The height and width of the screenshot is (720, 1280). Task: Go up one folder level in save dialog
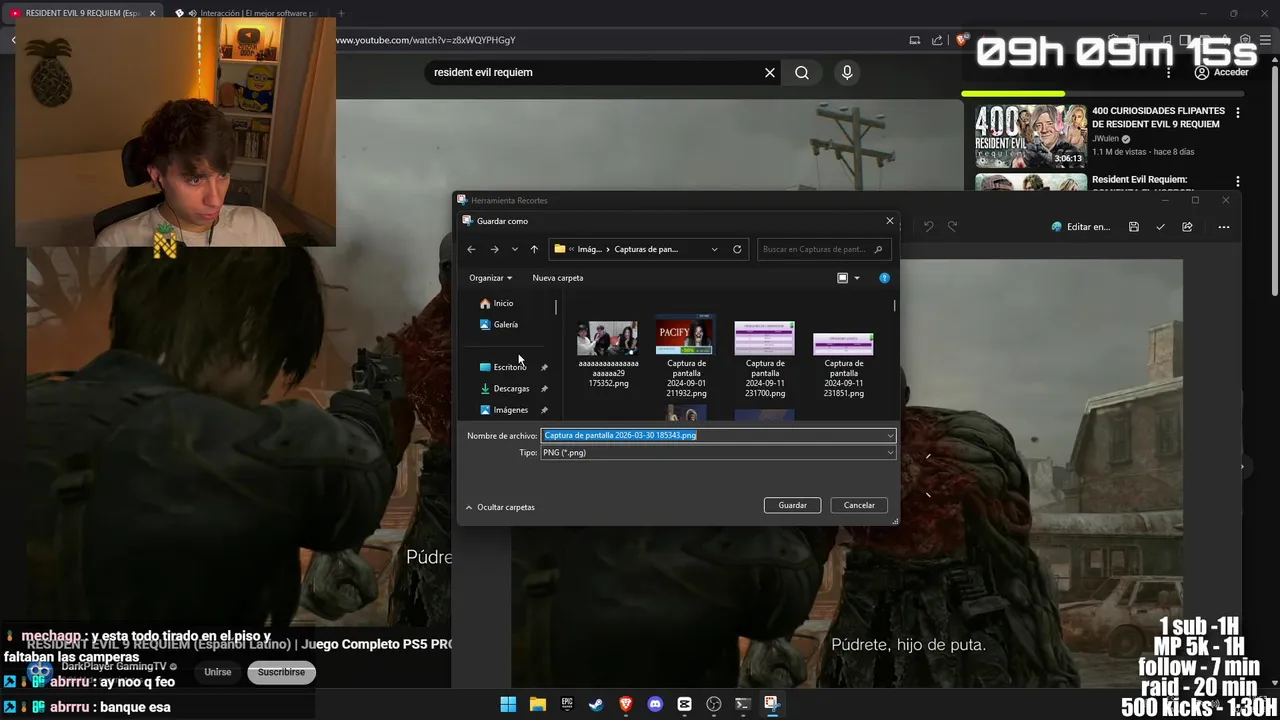(534, 249)
